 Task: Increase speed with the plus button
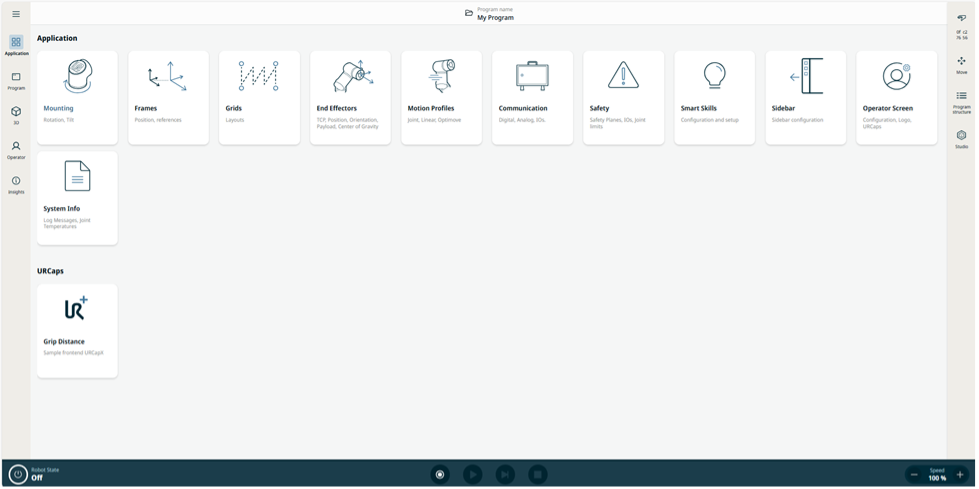[x=960, y=474]
